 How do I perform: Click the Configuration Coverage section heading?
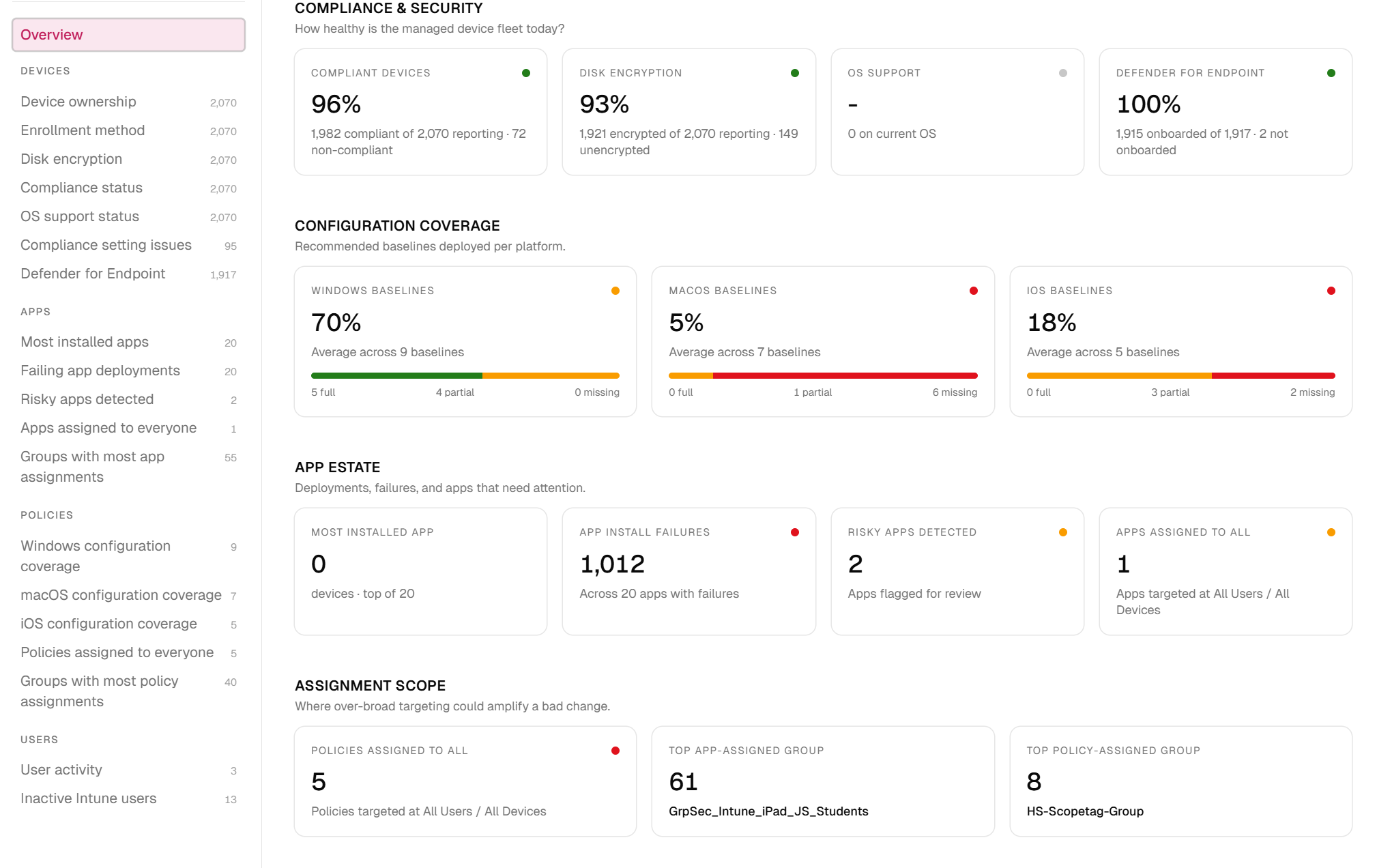(397, 226)
